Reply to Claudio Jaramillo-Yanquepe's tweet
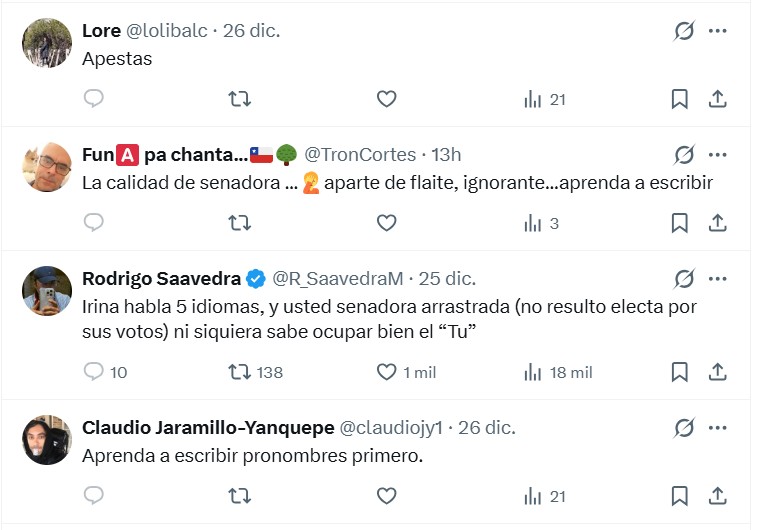The image size is (773, 530). pyautogui.click(x=94, y=496)
